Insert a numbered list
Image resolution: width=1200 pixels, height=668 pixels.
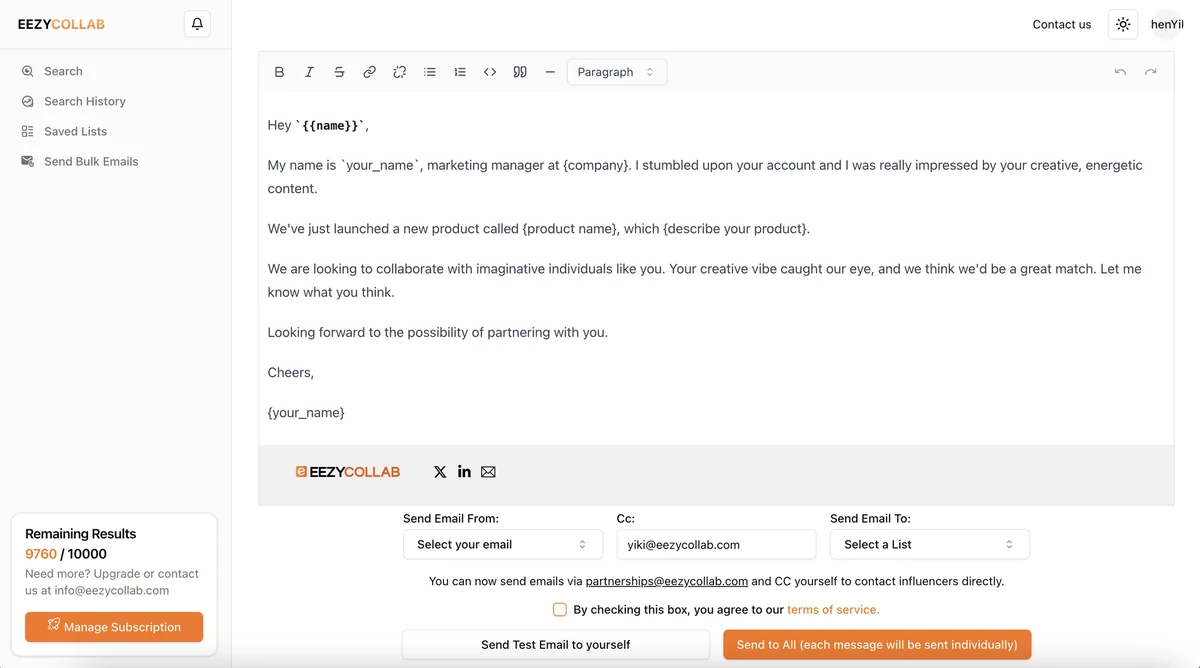coord(460,72)
